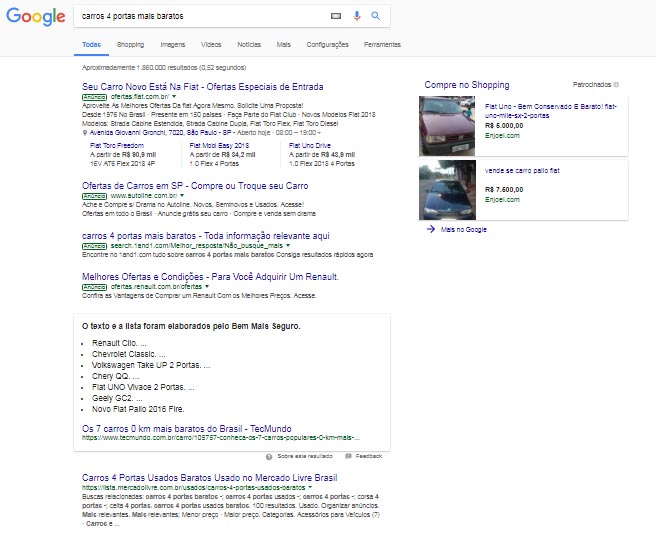Open the Fiat Uno Drive sitelink
This screenshot has width=656, height=536.
click(310, 146)
